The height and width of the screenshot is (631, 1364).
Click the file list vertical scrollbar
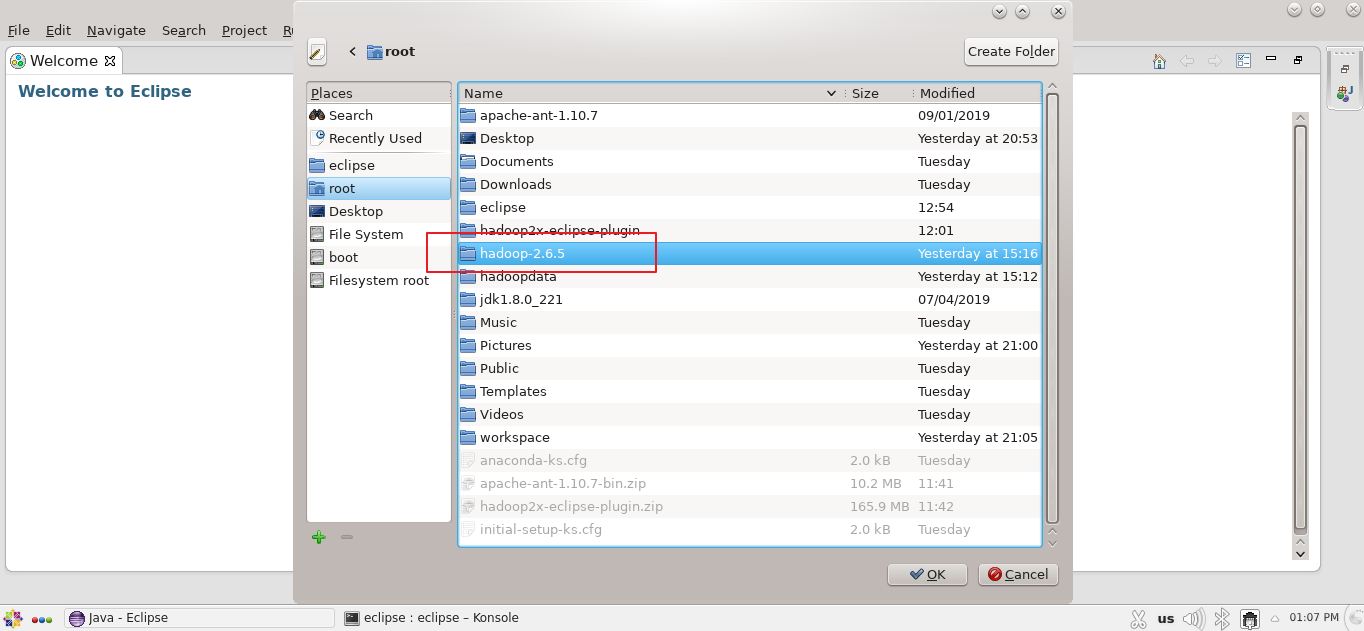(x=1052, y=308)
